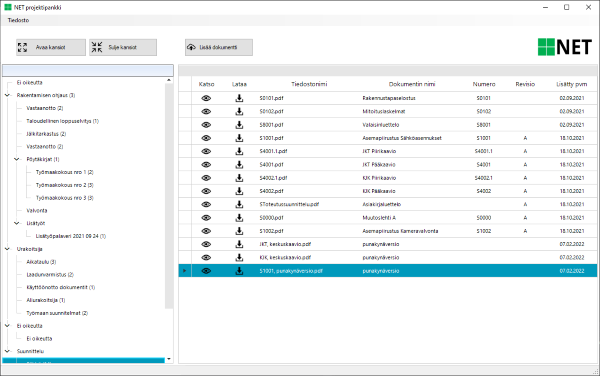
Task: Select Taloudellinen loppuselvitys (1) folder
Action: [x=62, y=121]
